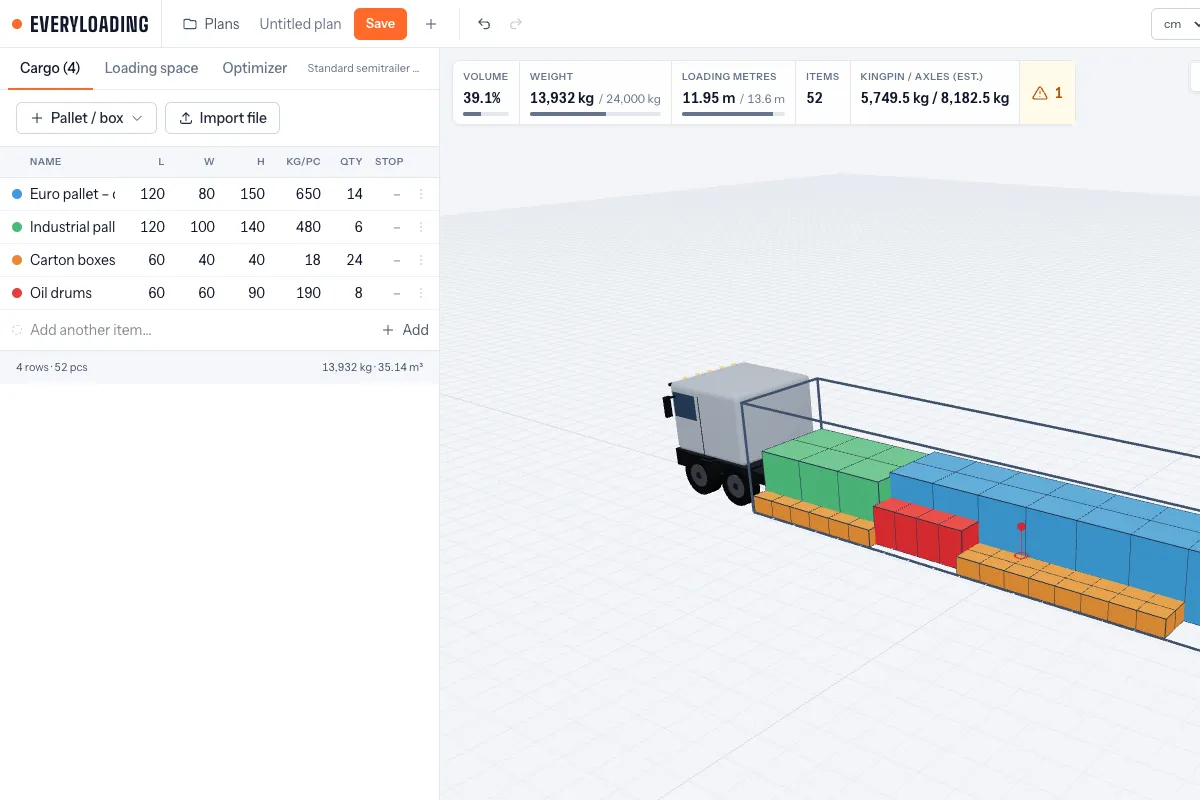Select the Industrial pallet name cell
Image resolution: width=1200 pixels, height=800 pixels.
point(72,227)
